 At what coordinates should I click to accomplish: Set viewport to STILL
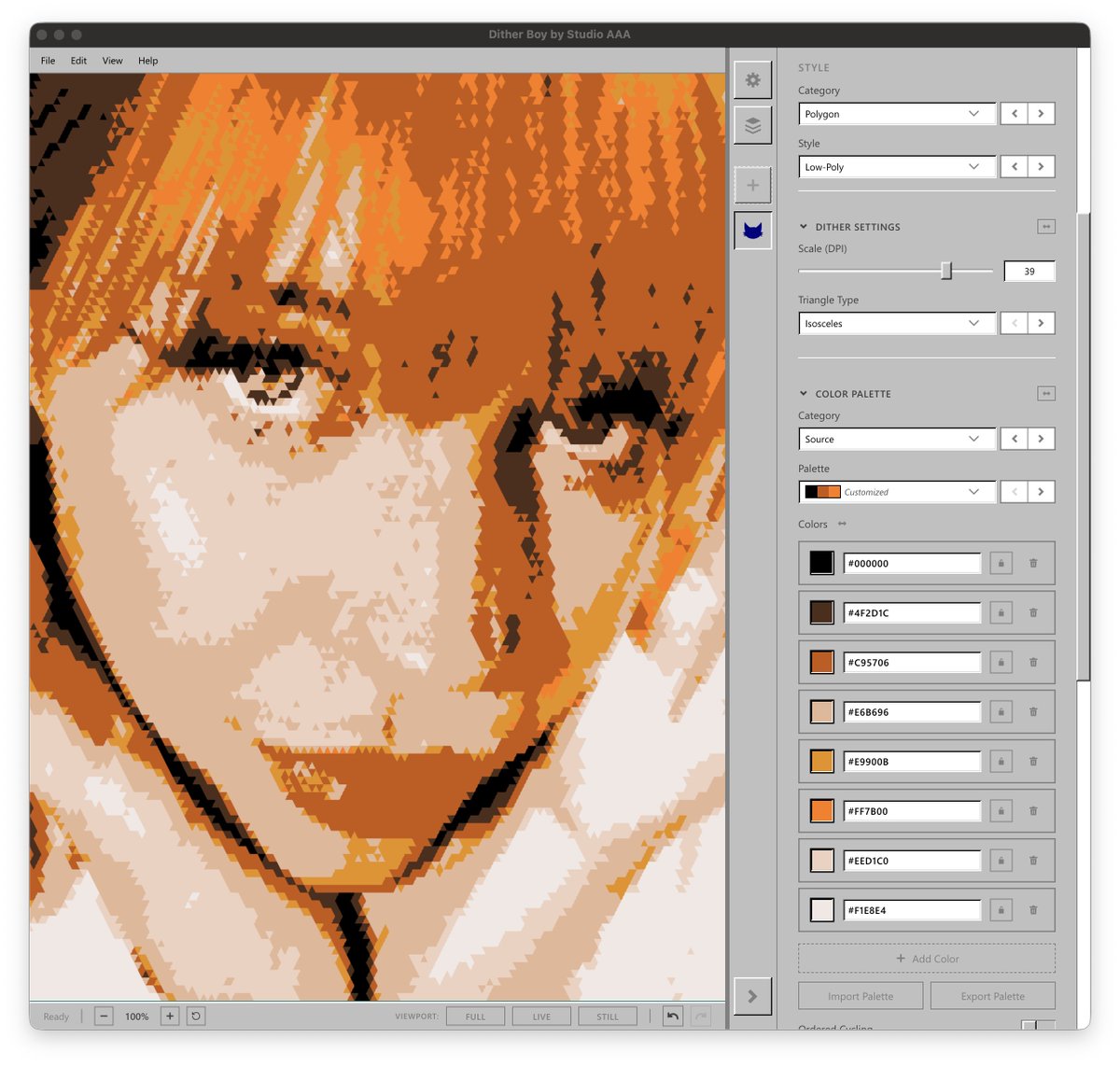tap(608, 1017)
